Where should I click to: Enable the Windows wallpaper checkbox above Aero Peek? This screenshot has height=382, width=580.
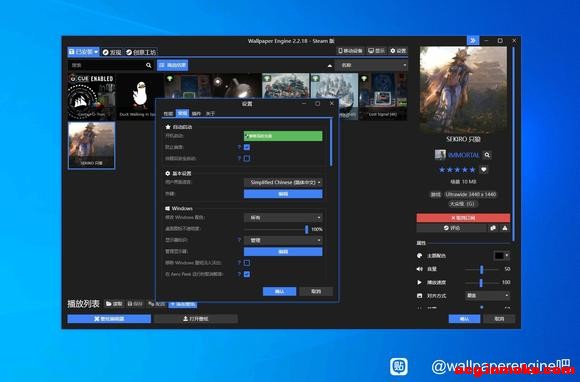point(247,263)
